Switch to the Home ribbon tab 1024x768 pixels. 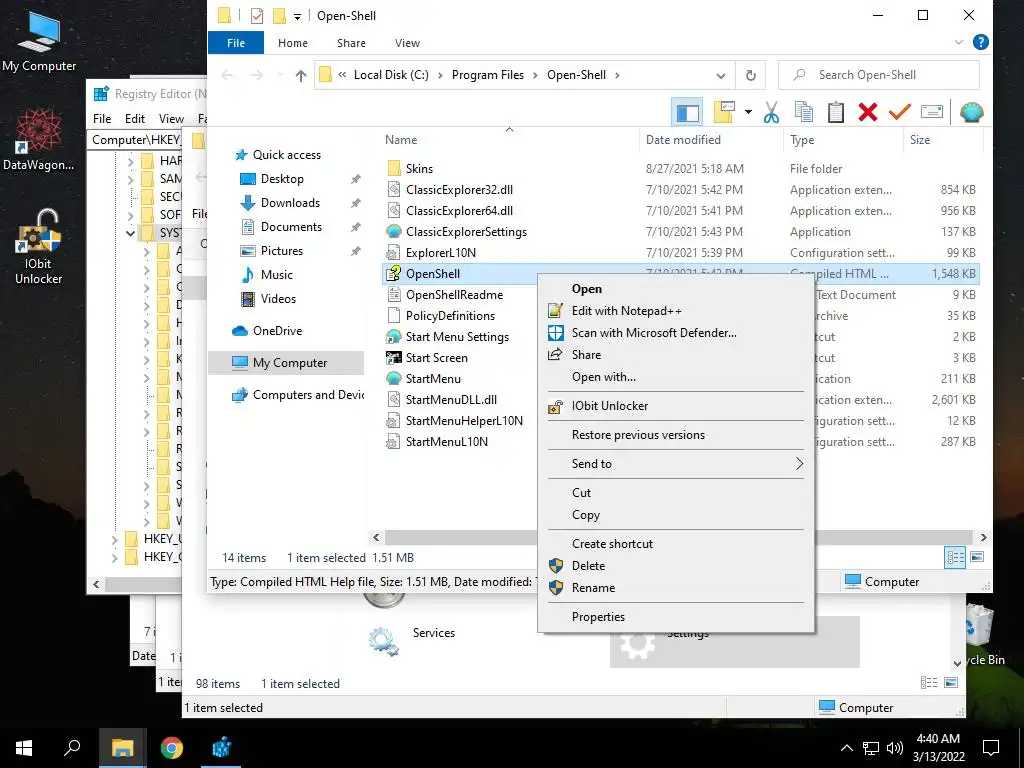293,42
